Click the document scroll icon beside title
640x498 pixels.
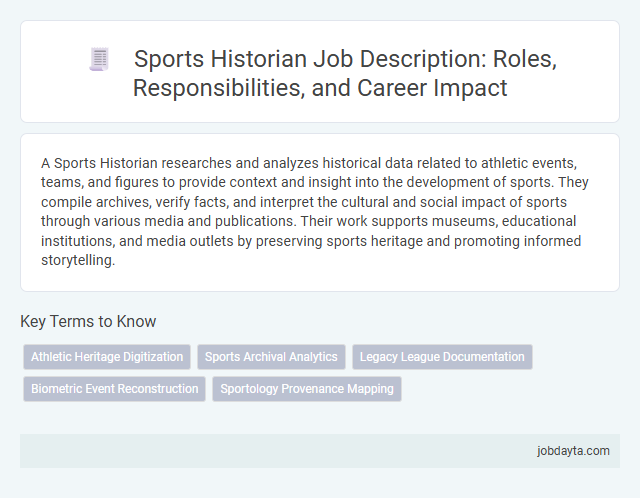(x=99, y=59)
